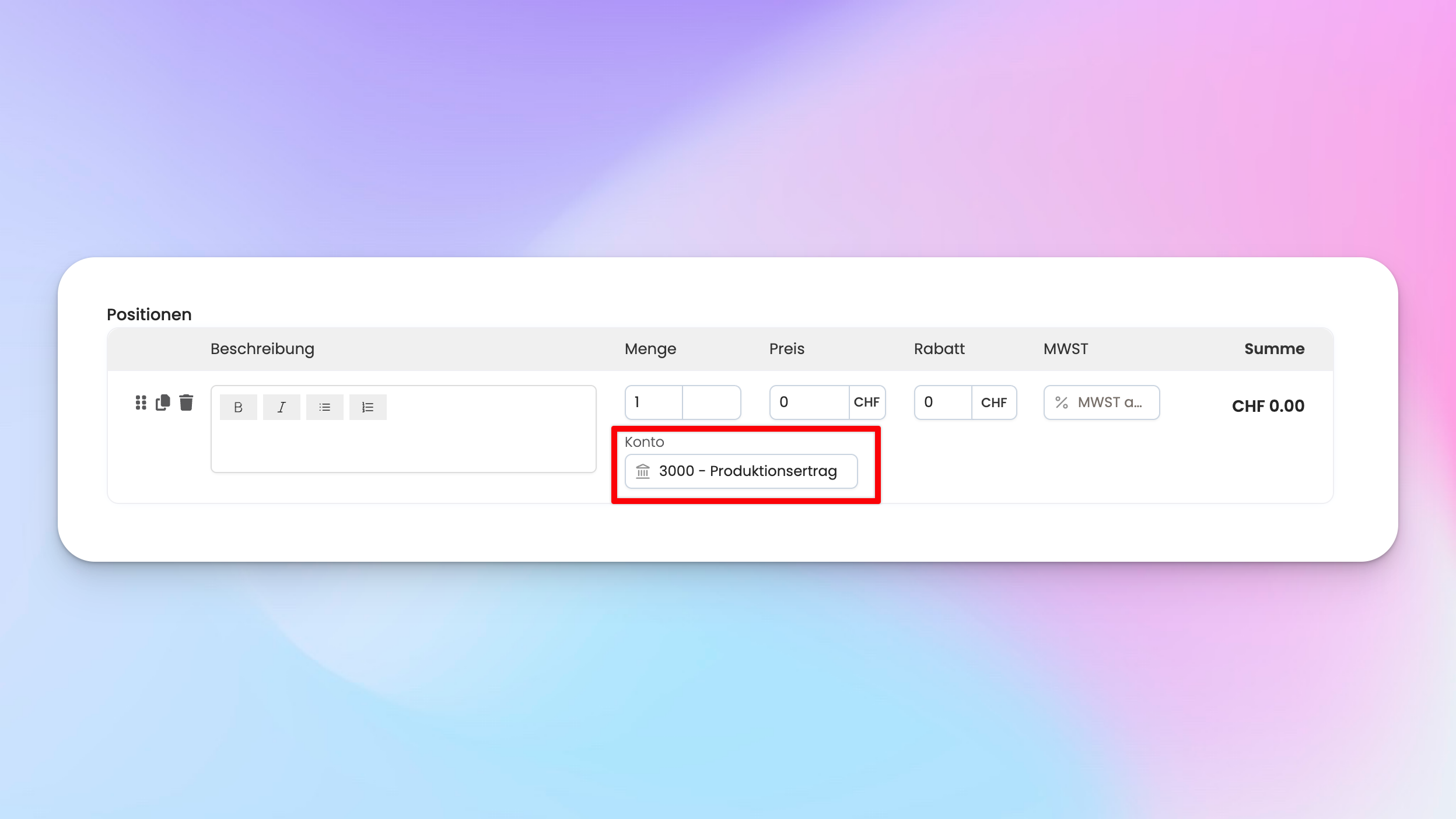This screenshot has height=819, width=1456.
Task: Click the empty unit field next to Menge
Action: click(x=711, y=402)
